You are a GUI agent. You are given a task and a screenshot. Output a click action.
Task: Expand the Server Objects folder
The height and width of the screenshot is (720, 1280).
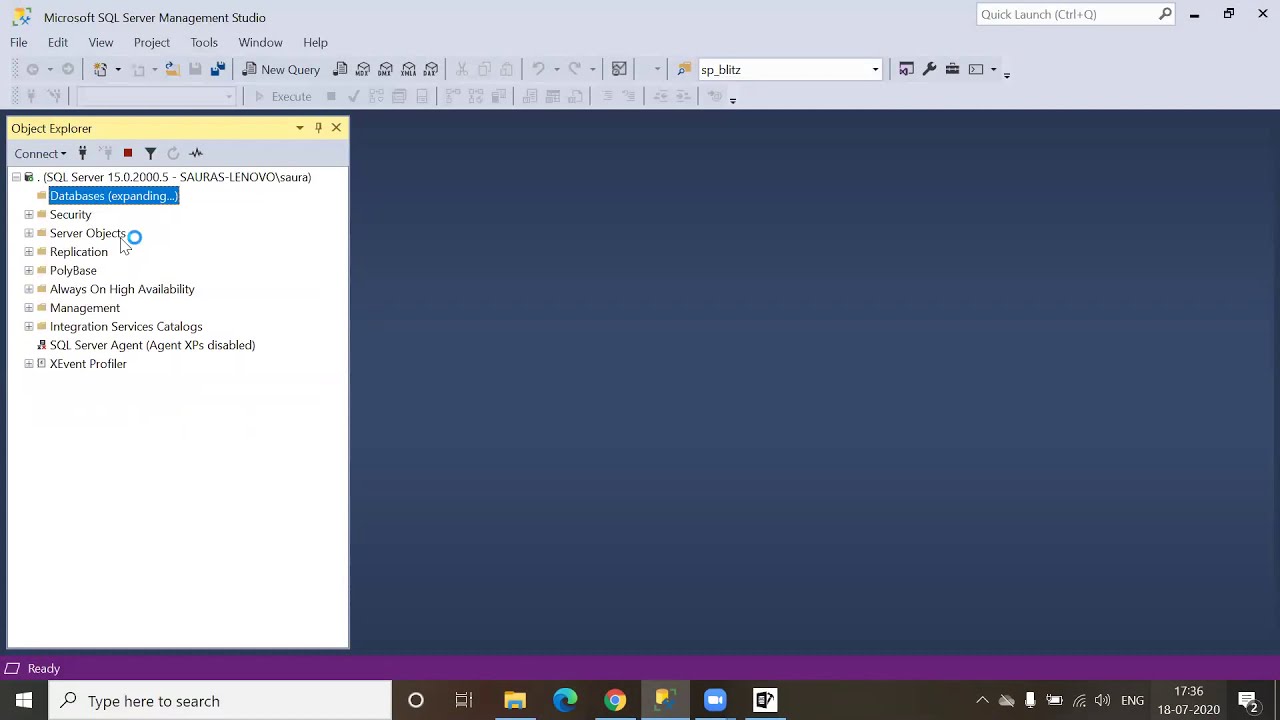click(x=29, y=233)
